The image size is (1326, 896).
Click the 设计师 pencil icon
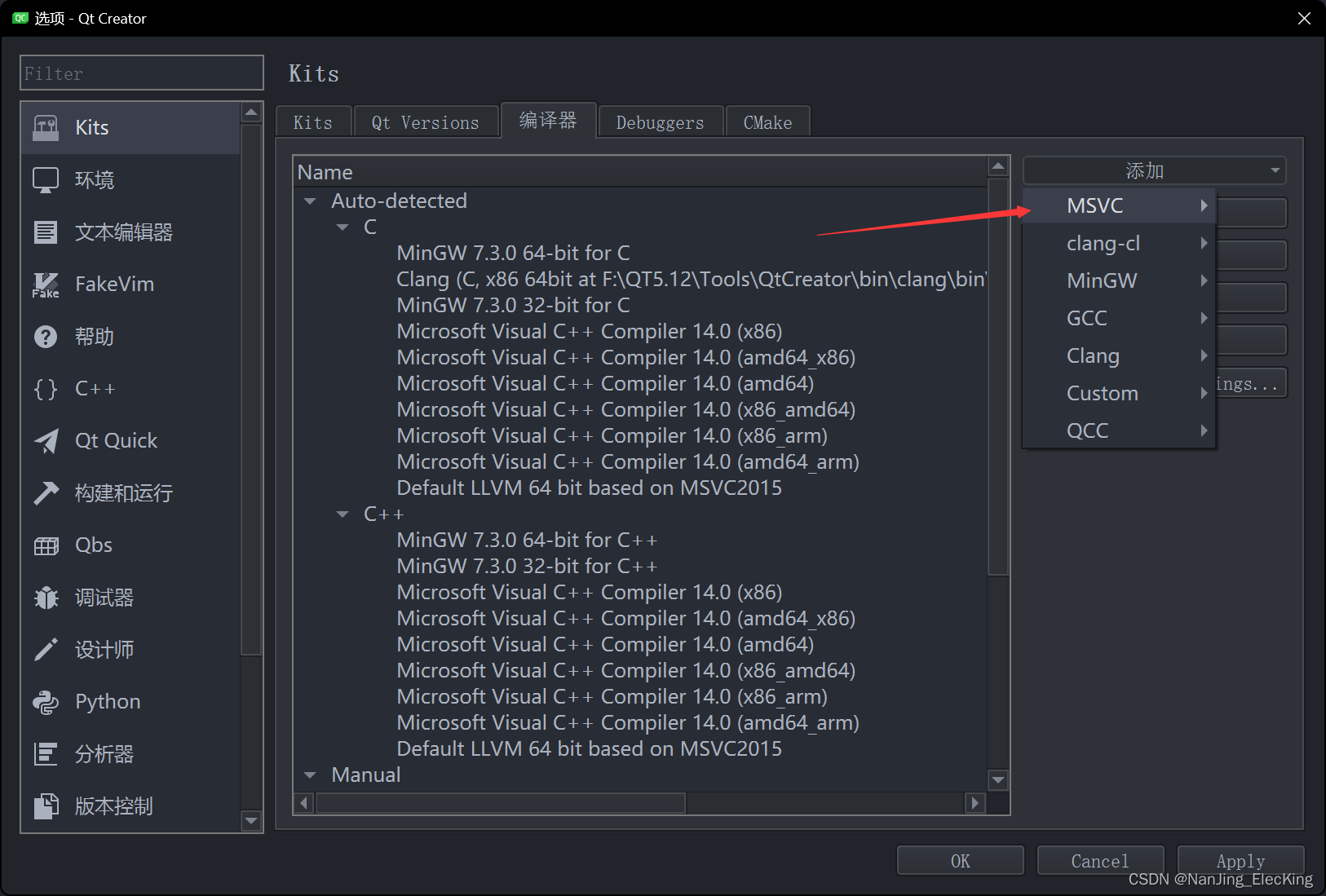pyautogui.click(x=46, y=650)
